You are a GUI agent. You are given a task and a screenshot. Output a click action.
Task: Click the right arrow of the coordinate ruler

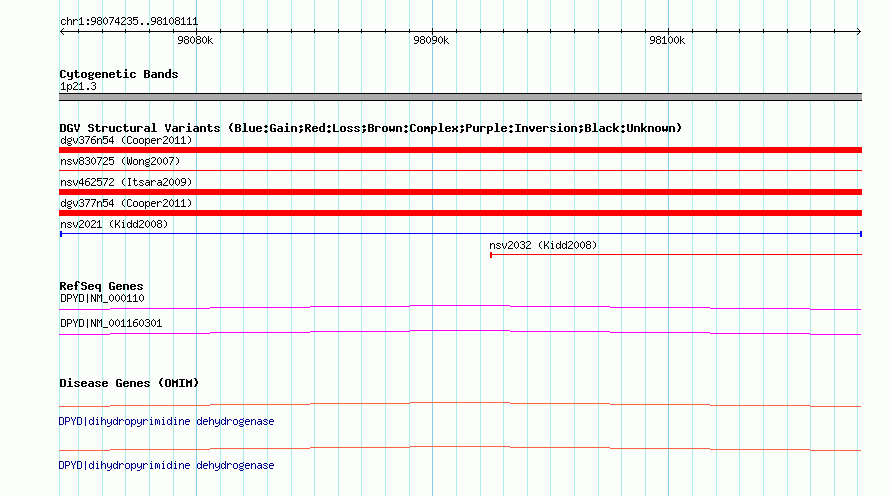point(858,32)
